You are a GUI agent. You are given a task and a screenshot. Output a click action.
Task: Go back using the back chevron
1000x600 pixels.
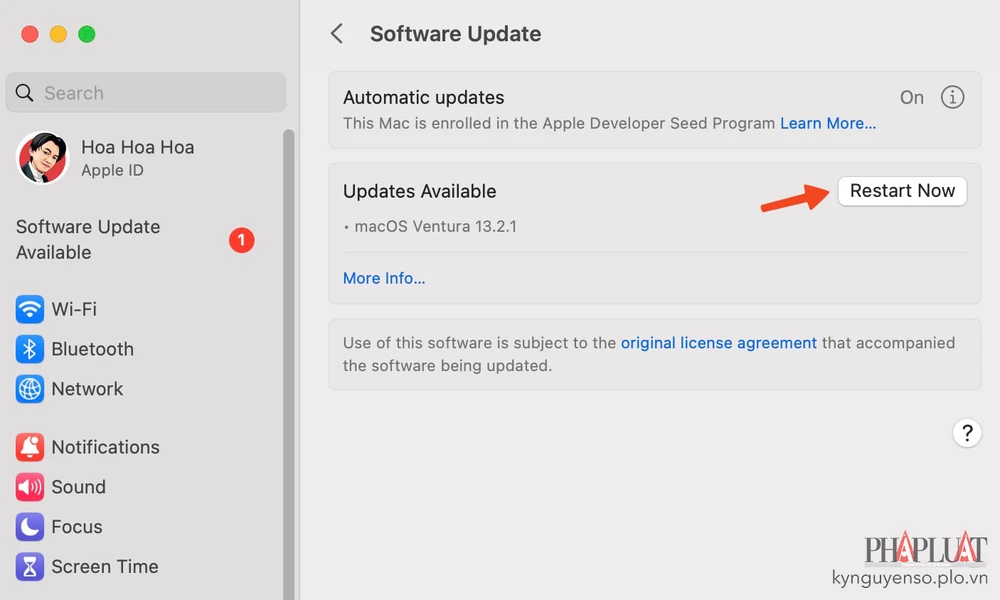(337, 34)
